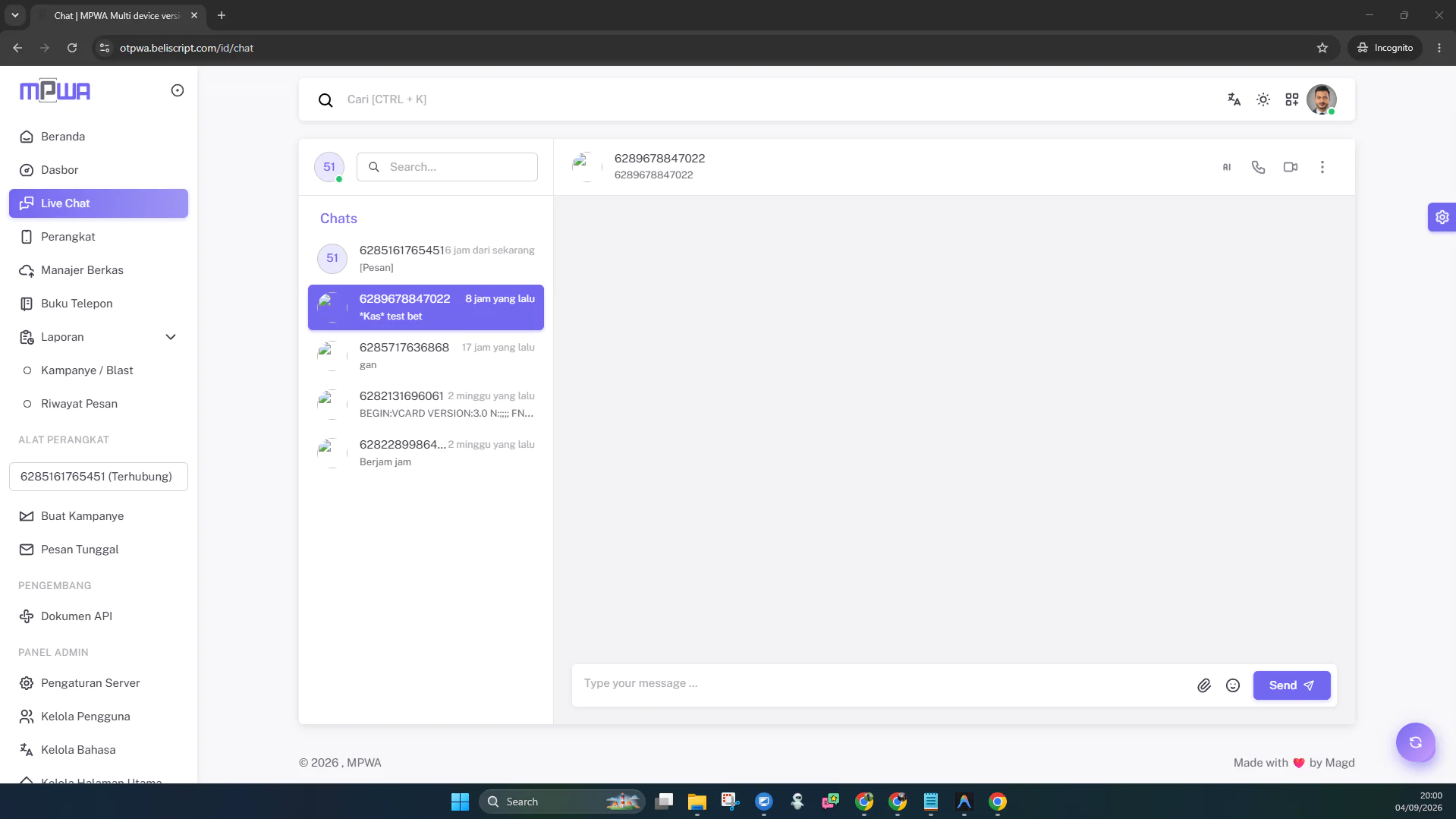This screenshot has height=819, width=1456.
Task: Open the three-dot chat options menu
Action: click(x=1322, y=167)
